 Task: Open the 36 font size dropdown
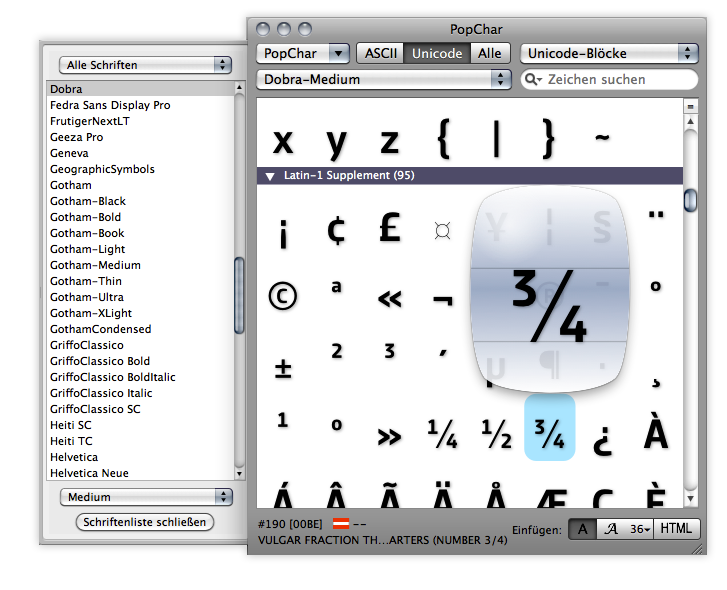pyautogui.click(x=640, y=529)
